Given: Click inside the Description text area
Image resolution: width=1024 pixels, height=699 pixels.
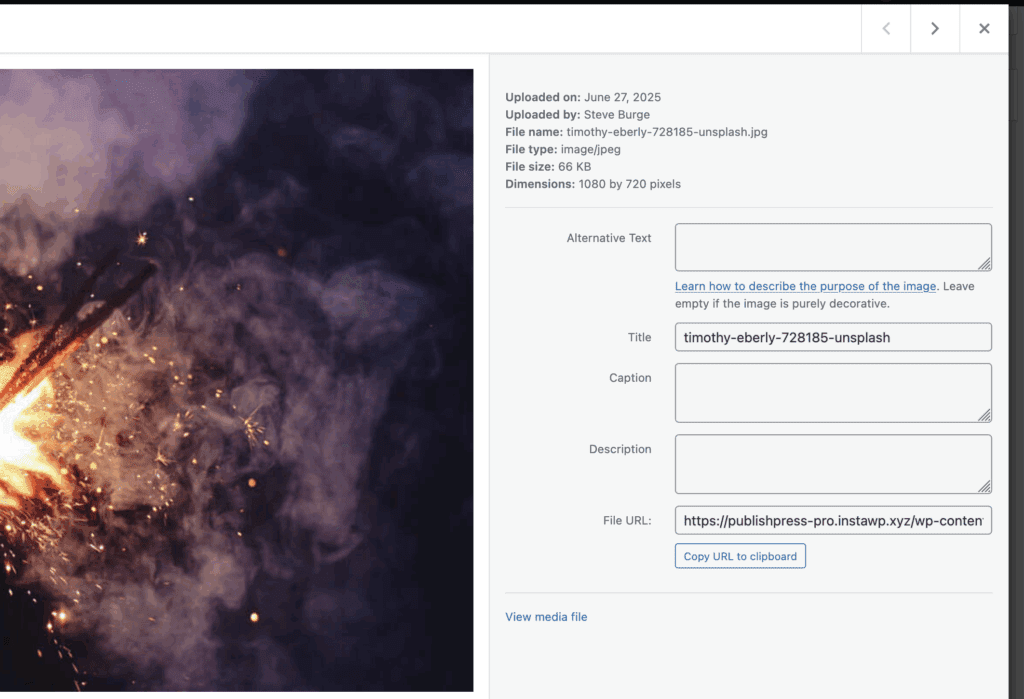Looking at the screenshot, I should point(832,463).
